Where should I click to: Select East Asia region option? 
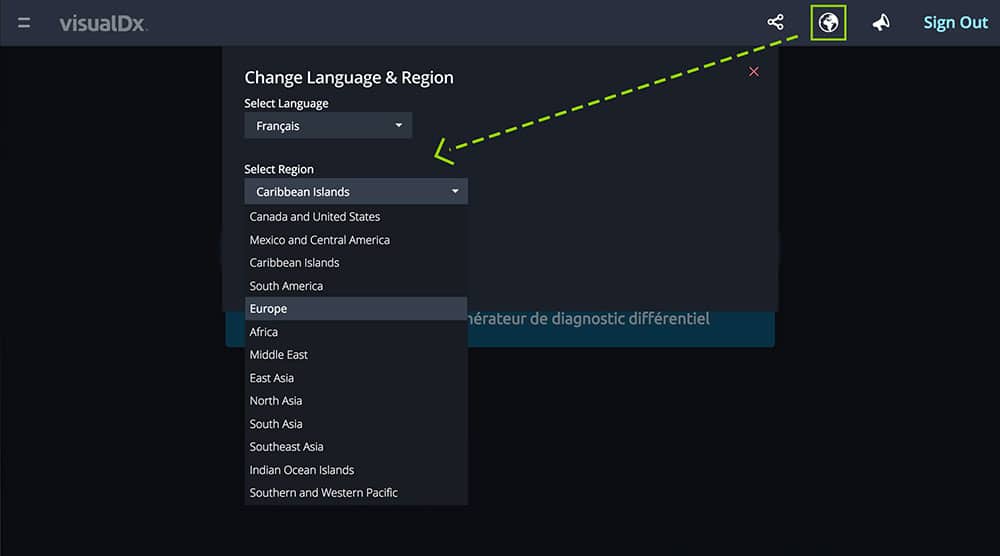[272, 378]
